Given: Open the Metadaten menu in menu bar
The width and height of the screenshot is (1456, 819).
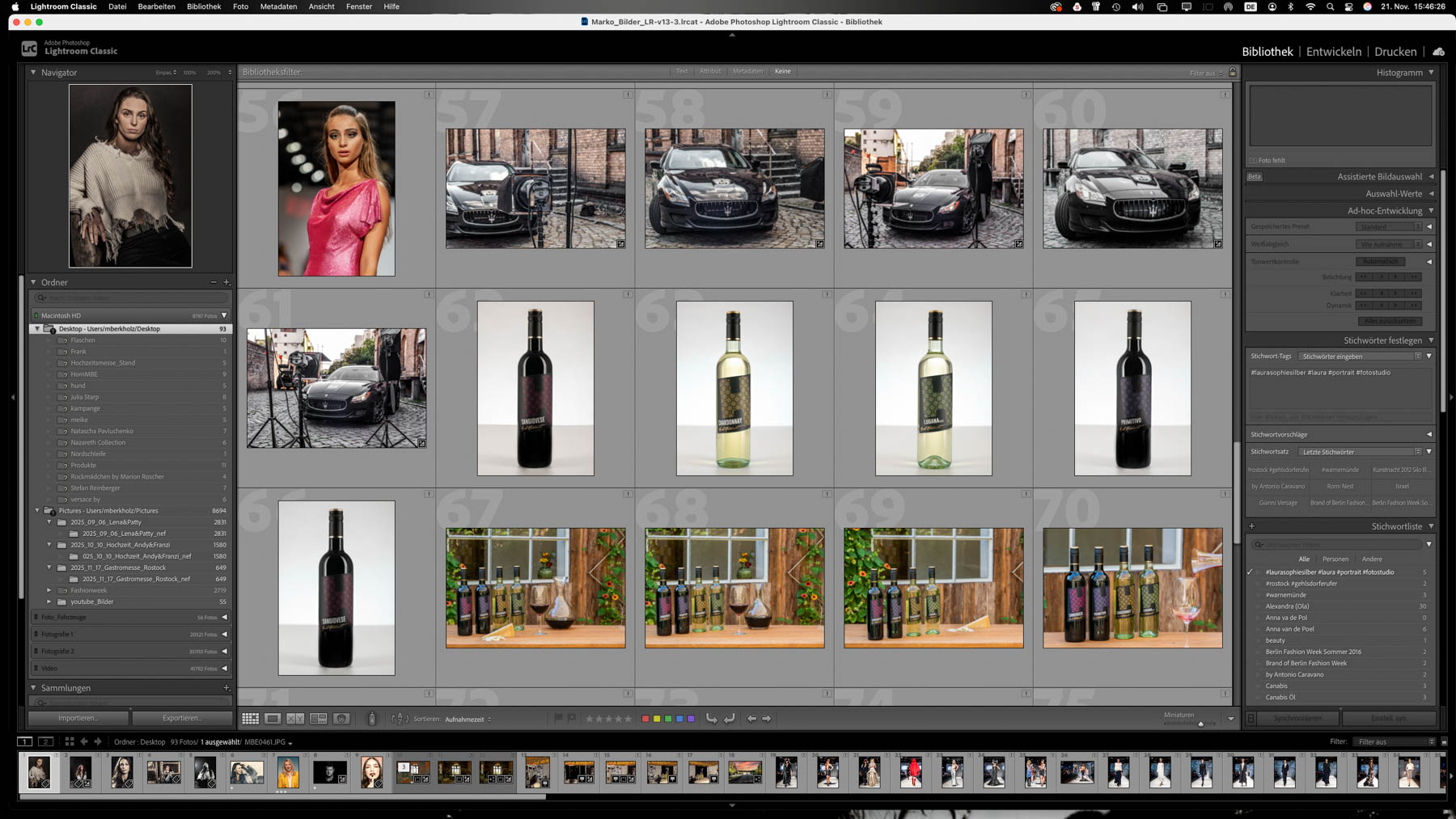Looking at the screenshot, I should click(278, 6).
